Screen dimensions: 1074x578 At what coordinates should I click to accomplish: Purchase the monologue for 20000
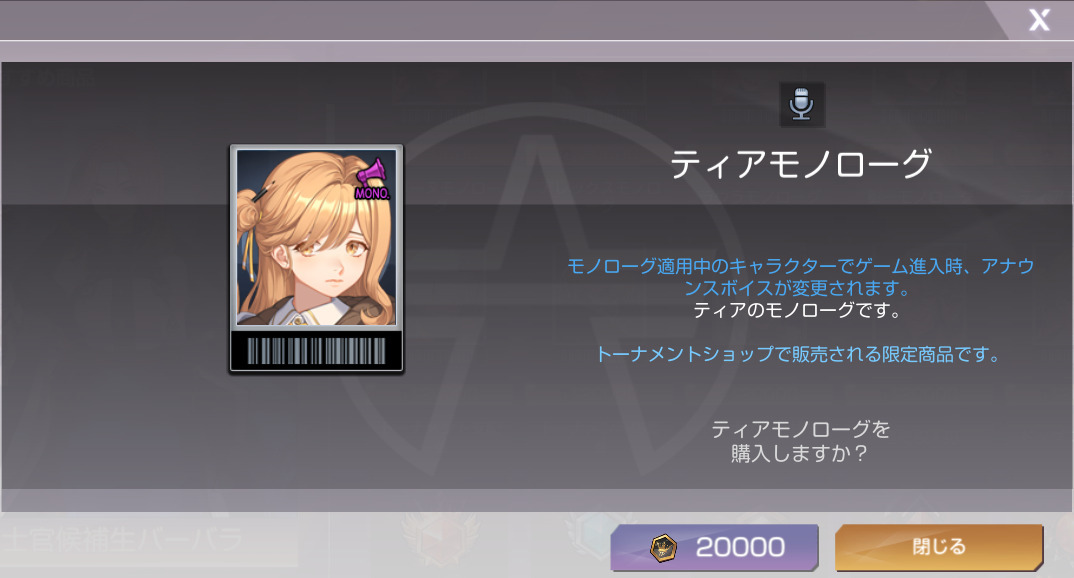click(714, 547)
